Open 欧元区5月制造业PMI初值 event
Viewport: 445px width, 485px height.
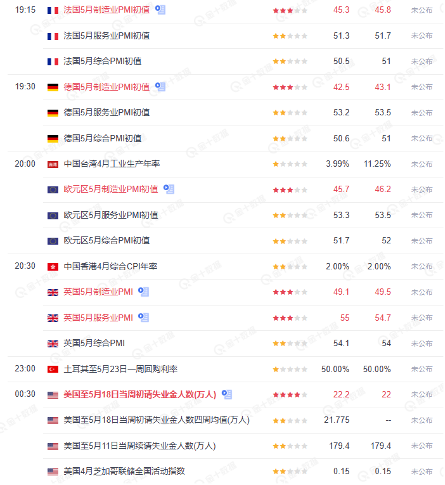click(111, 189)
